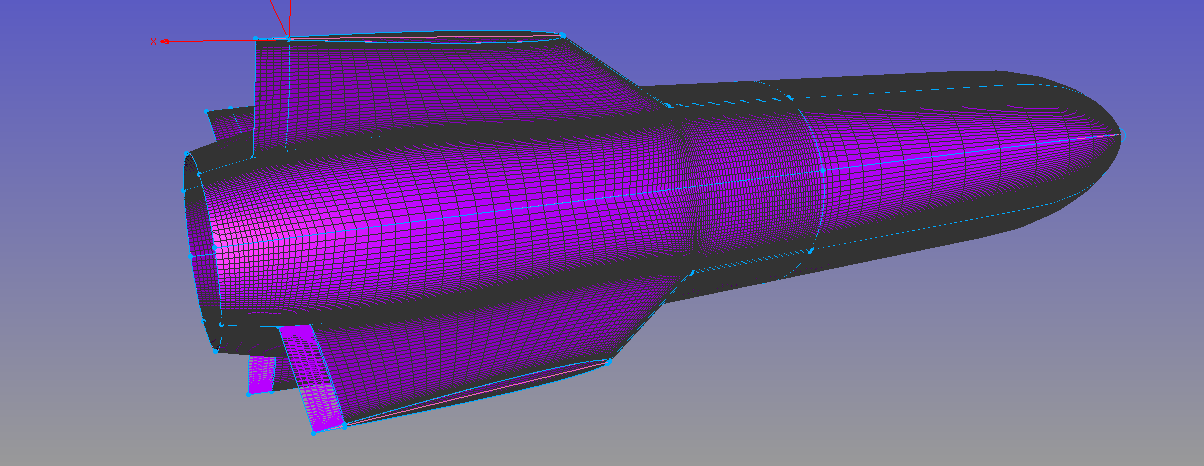Image resolution: width=1204 pixels, height=466 pixels.
Task: Click the vertex where lower fin meets body
Action: [x=691, y=271]
